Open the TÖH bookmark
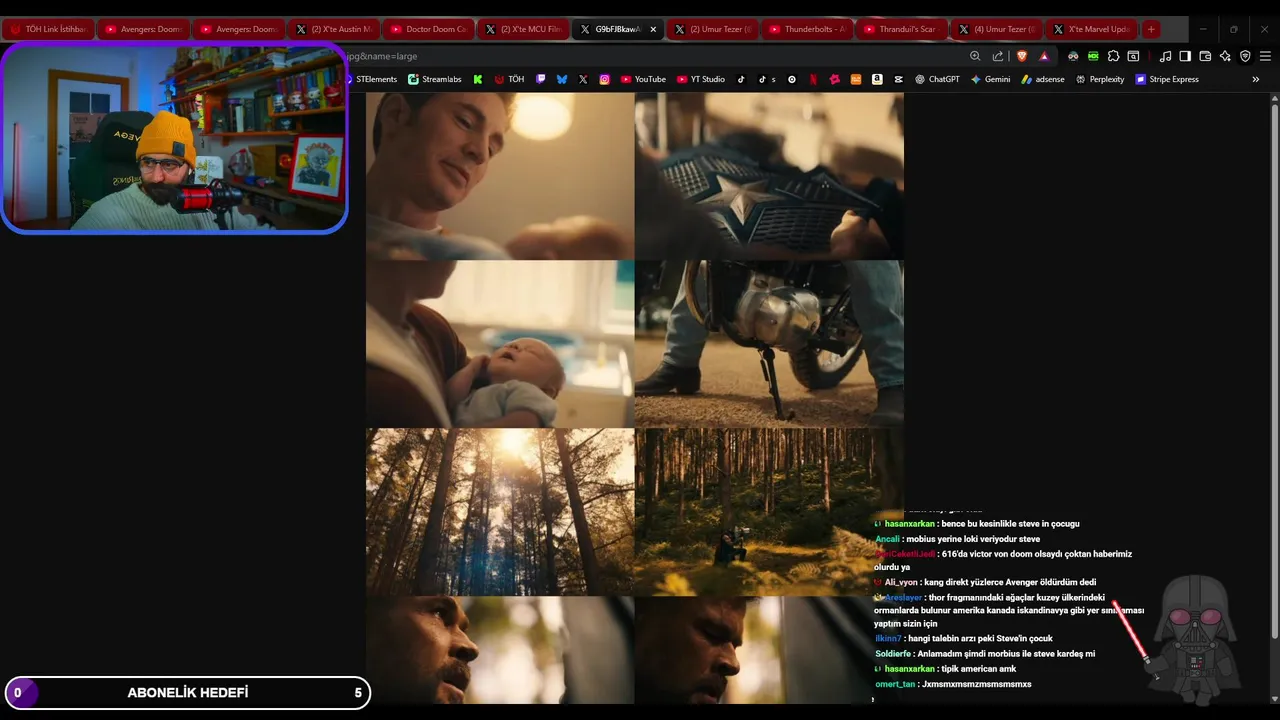Viewport: 1280px width, 720px height. (x=509, y=79)
